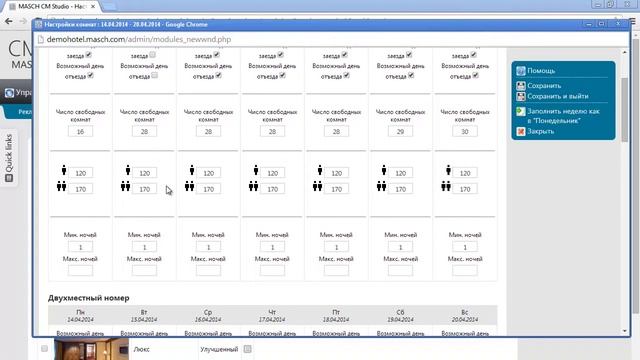This screenshot has height=360, width=640.
Task: Click Люкс room photo thumbnail
Action: (x=91, y=349)
